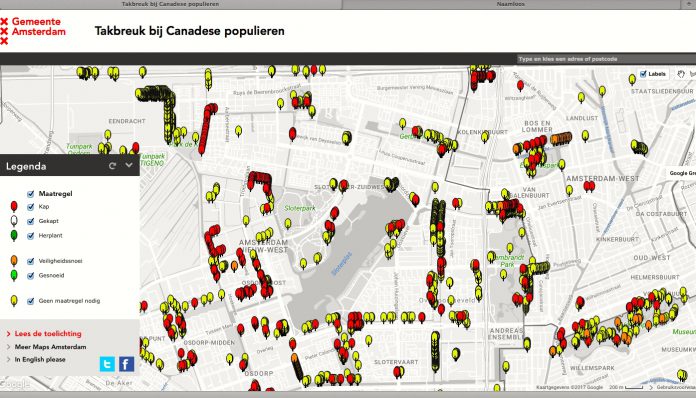This screenshot has width=696, height=398.
Task: Uncheck the Kap checkbox
Action: point(31,207)
